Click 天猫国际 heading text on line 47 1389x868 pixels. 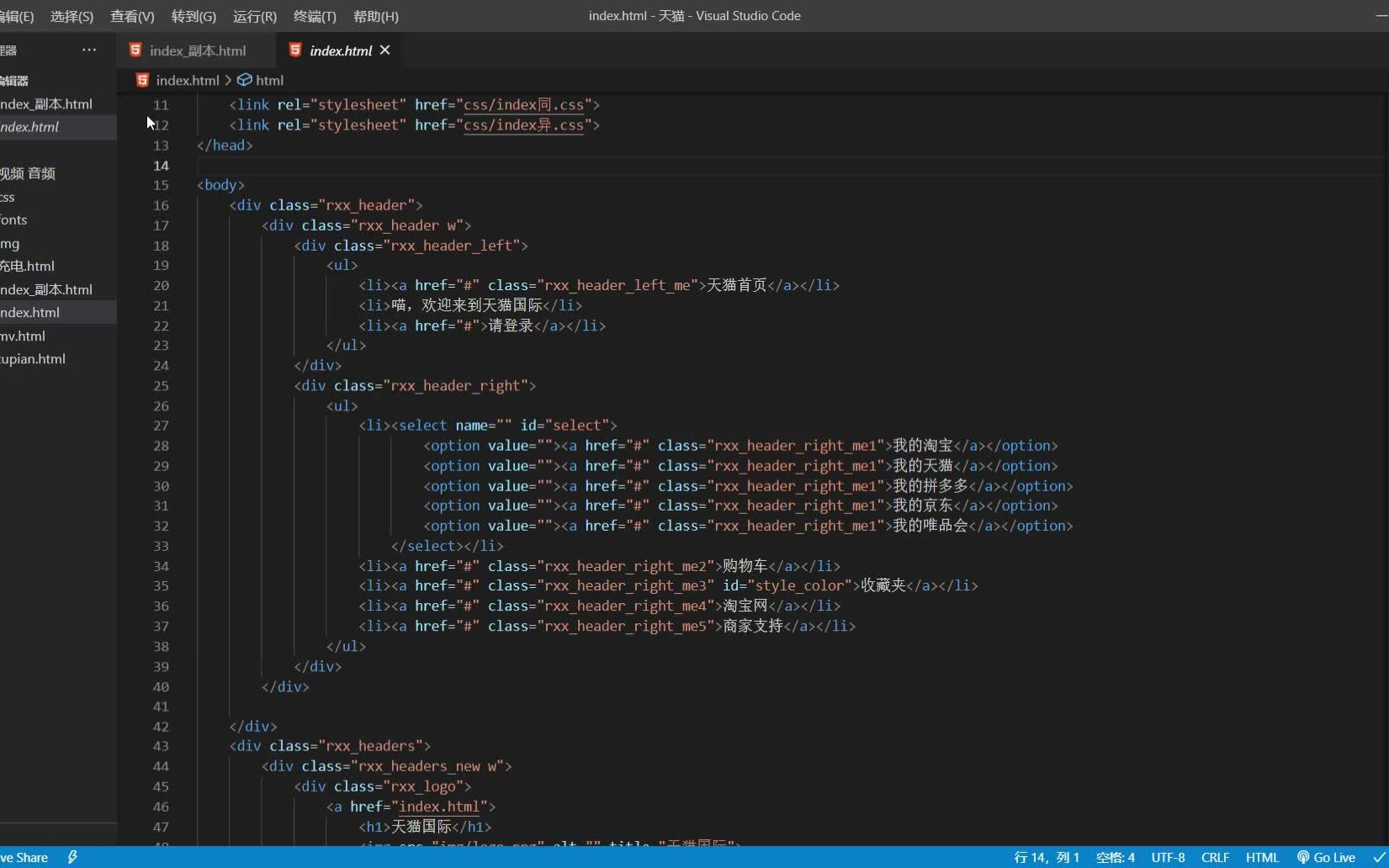pos(421,827)
